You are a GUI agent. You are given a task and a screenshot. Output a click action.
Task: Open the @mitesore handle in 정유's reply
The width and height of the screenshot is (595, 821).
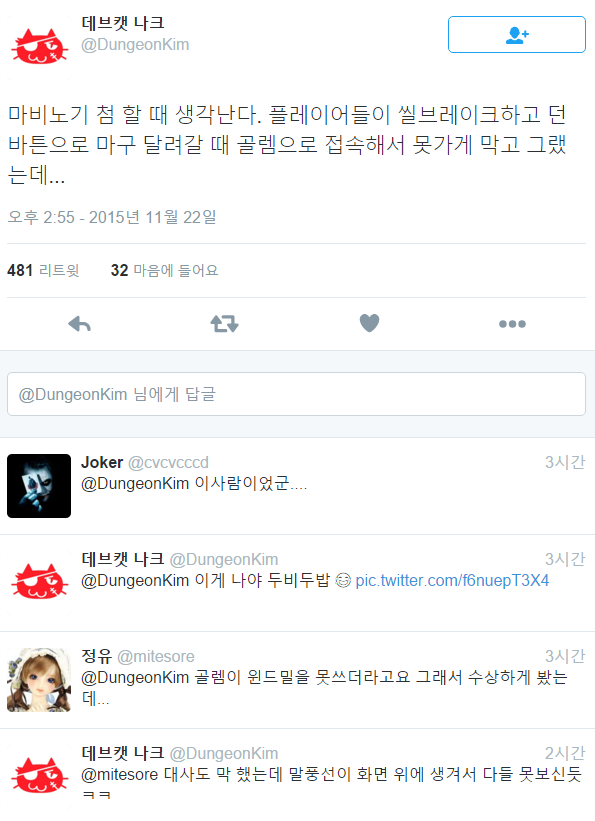(156, 657)
